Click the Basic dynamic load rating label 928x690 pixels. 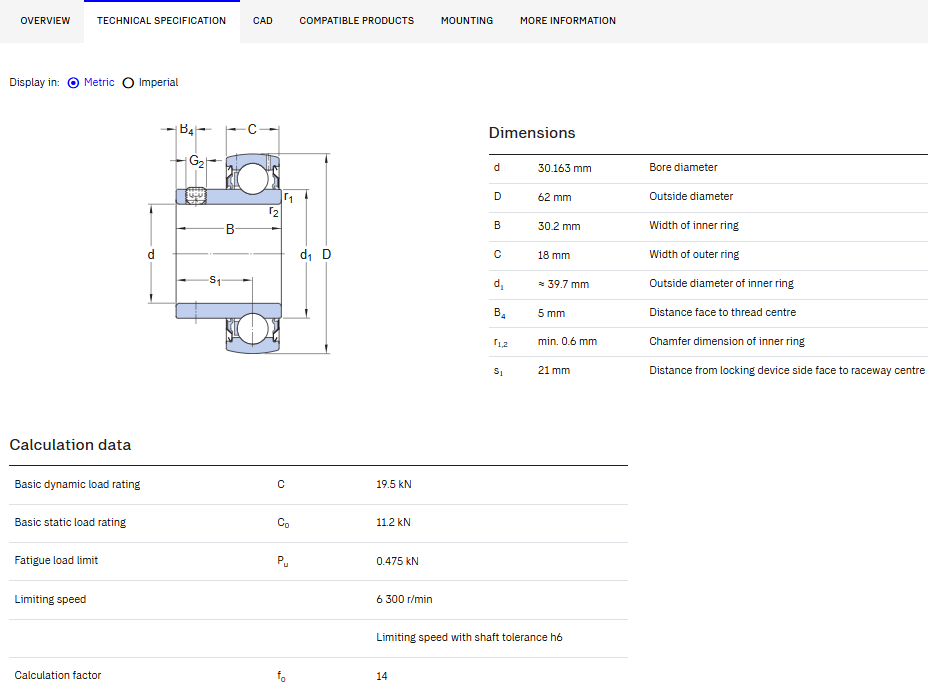pyautogui.click(x=77, y=485)
